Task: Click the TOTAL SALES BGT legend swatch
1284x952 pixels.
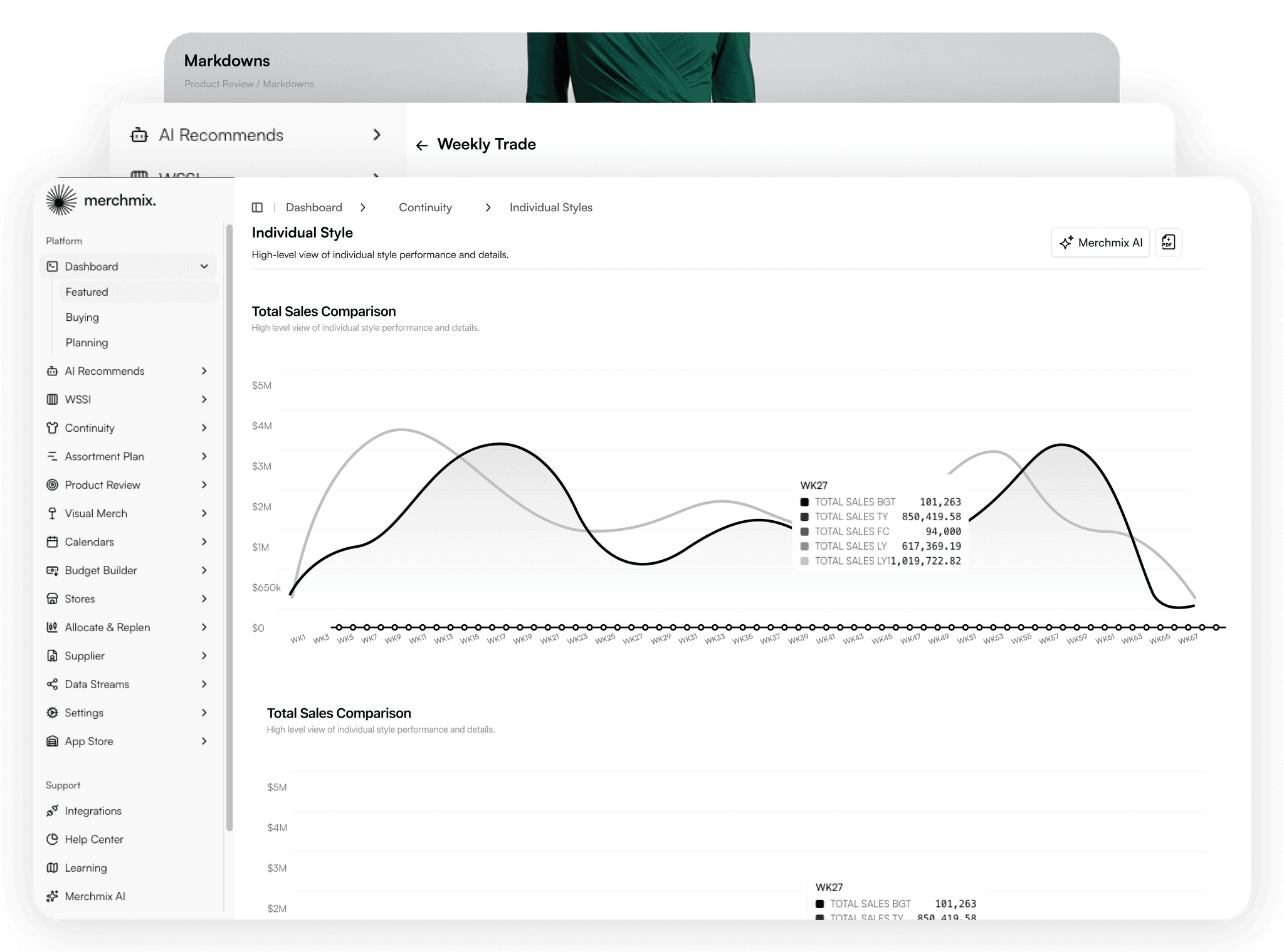Action: [804, 502]
